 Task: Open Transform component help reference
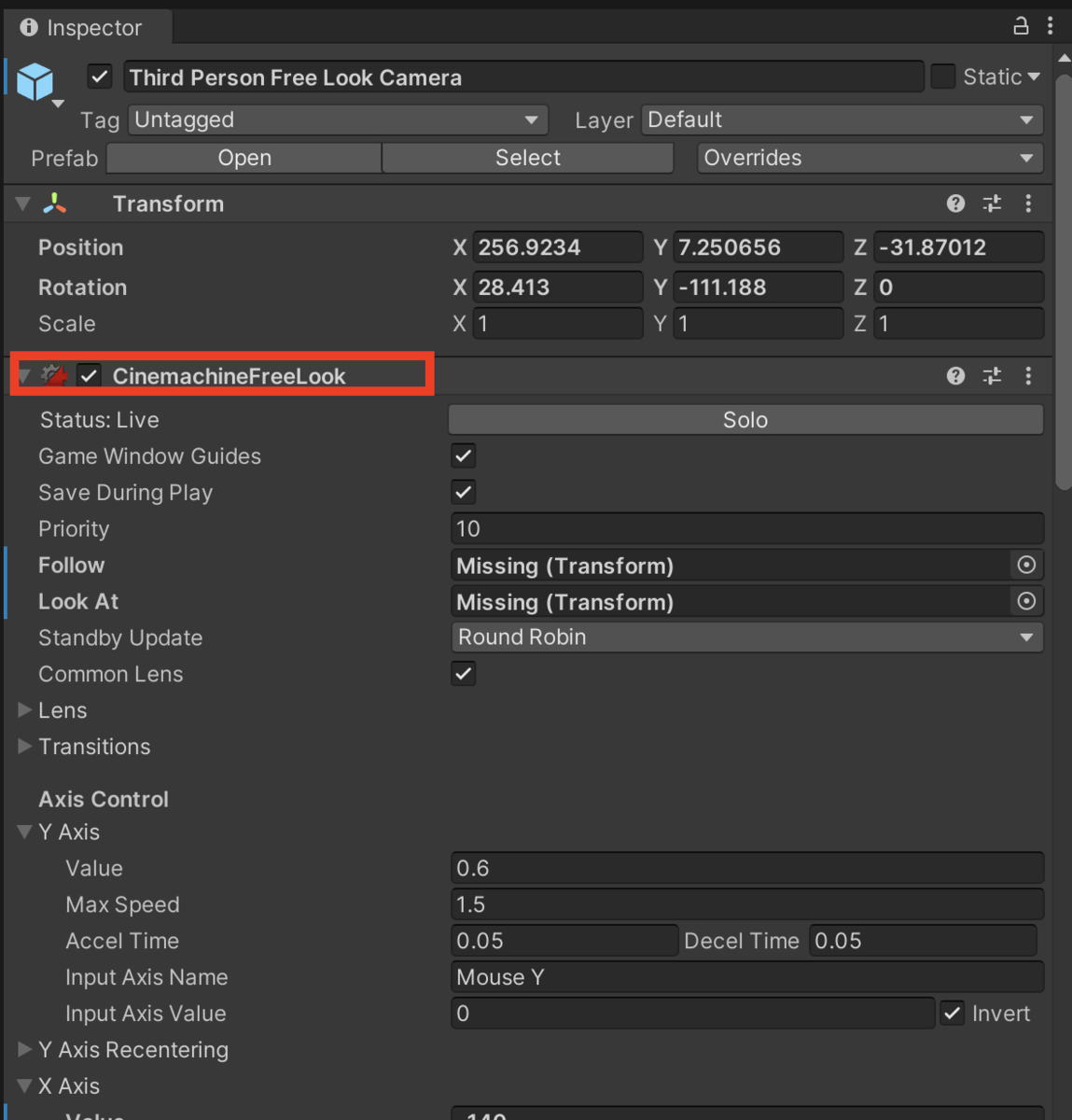tap(955, 203)
